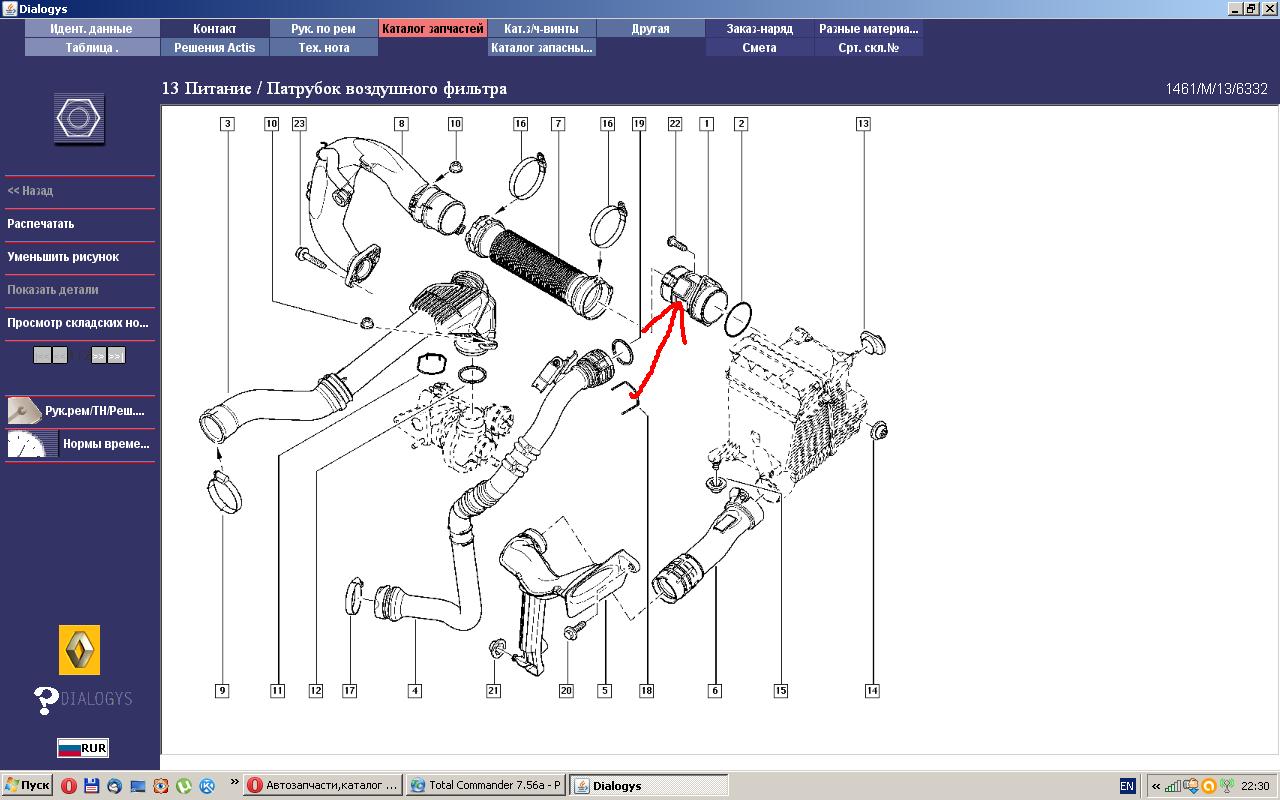This screenshot has width=1280, height=800.
Task: Open the Идент. данные tab
Action: click(x=92, y=29)
